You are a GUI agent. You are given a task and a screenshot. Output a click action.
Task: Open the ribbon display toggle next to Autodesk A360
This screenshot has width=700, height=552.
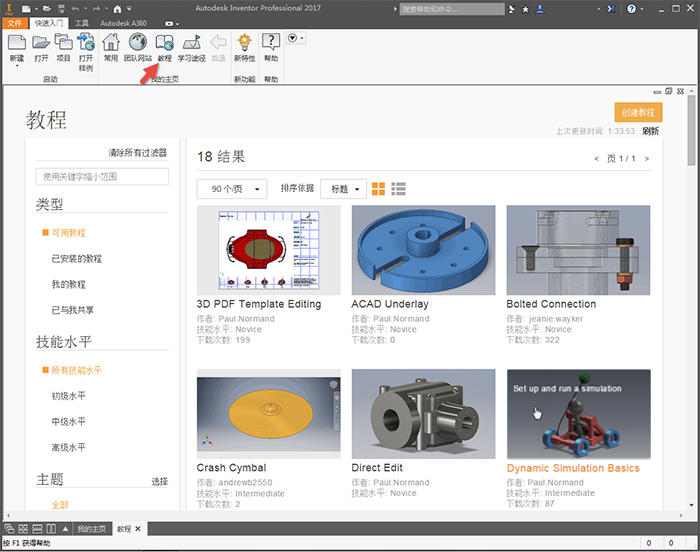pyautogui.click(x=171, y=23)
